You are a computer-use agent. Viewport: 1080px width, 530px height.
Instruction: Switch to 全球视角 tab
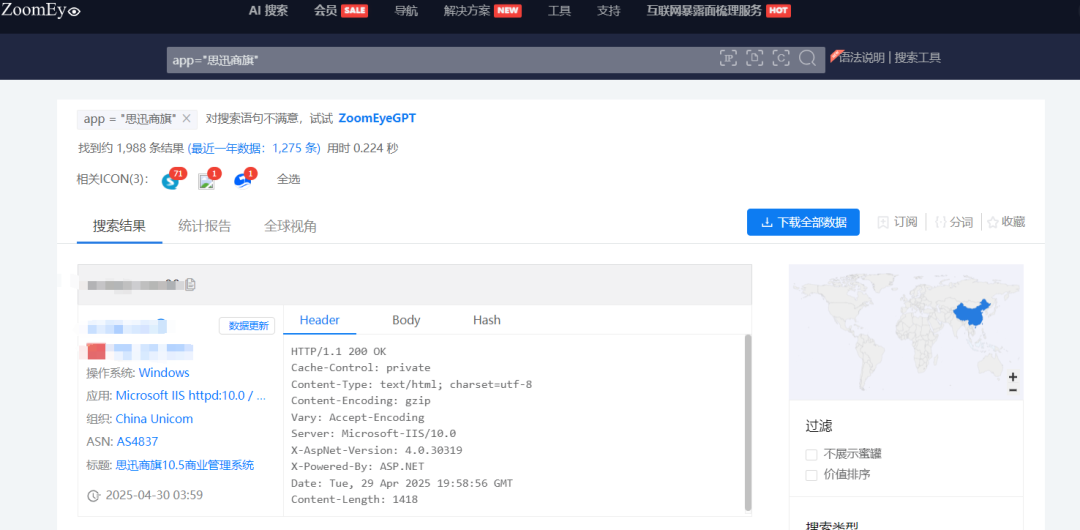(291, 225)
